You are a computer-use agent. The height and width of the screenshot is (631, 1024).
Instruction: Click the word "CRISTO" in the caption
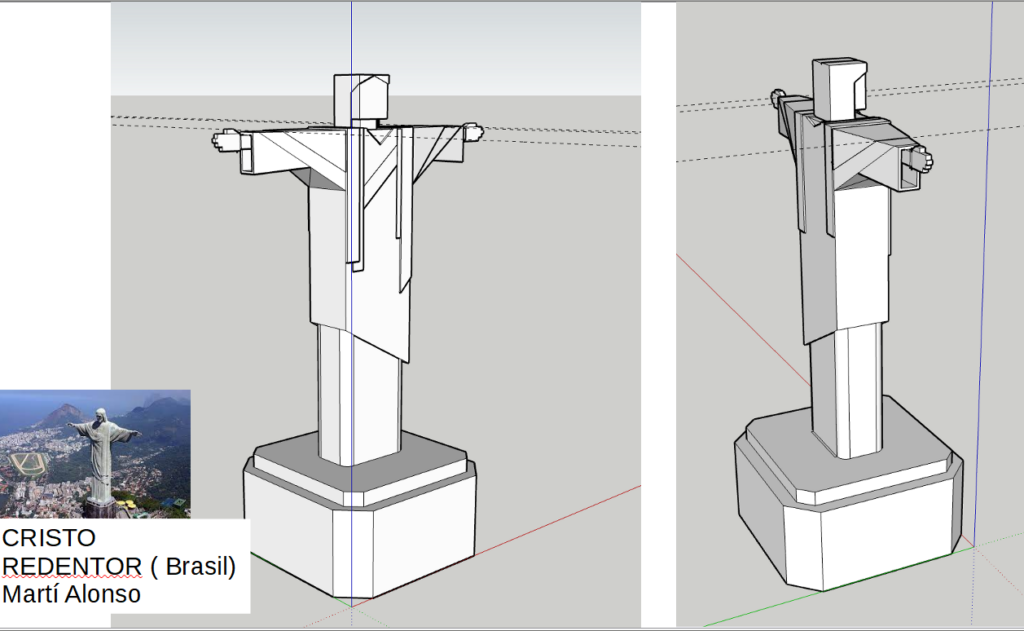[x=49, y=538]
